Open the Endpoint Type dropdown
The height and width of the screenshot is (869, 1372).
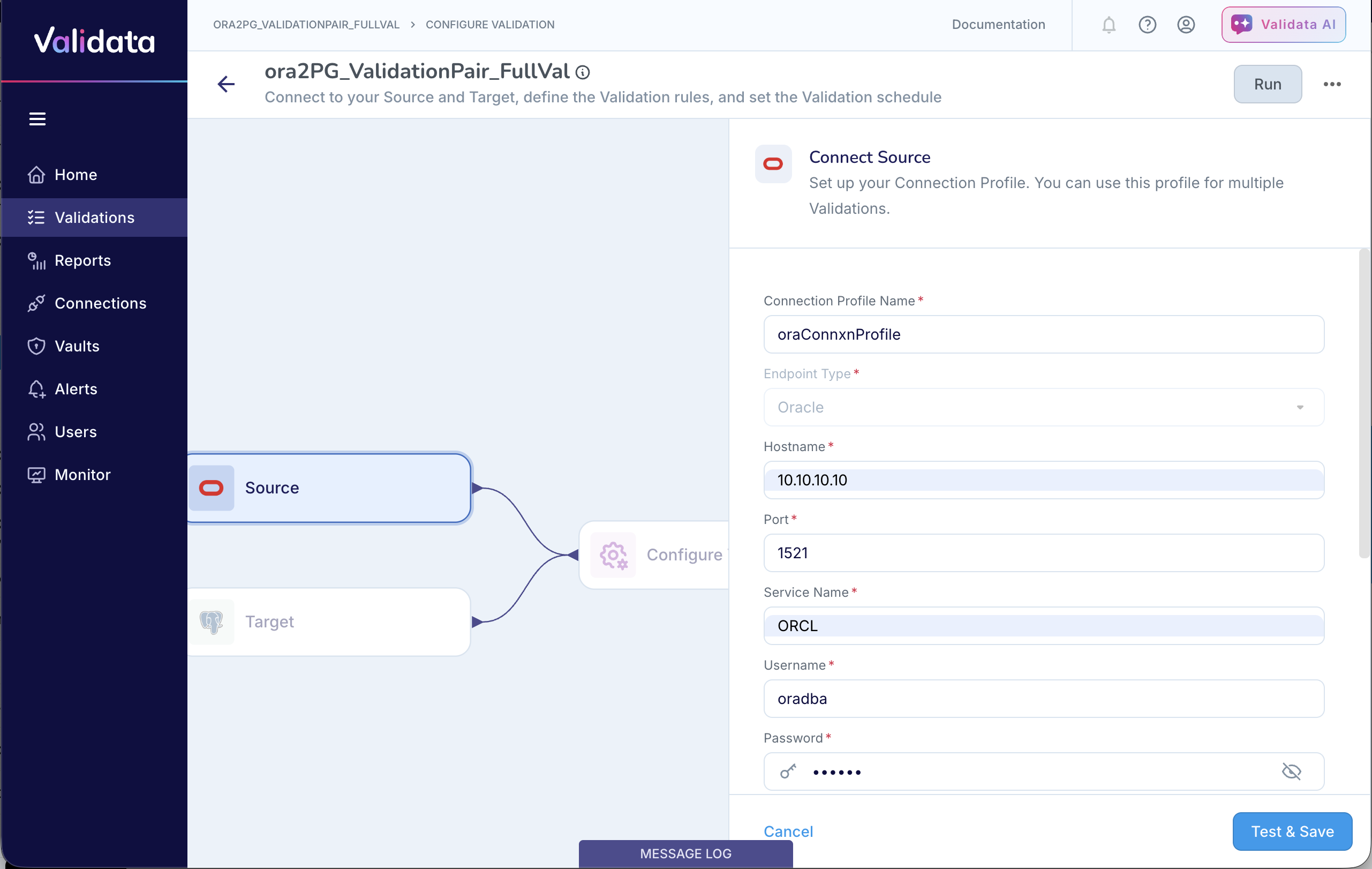[x=1300, y=407]
